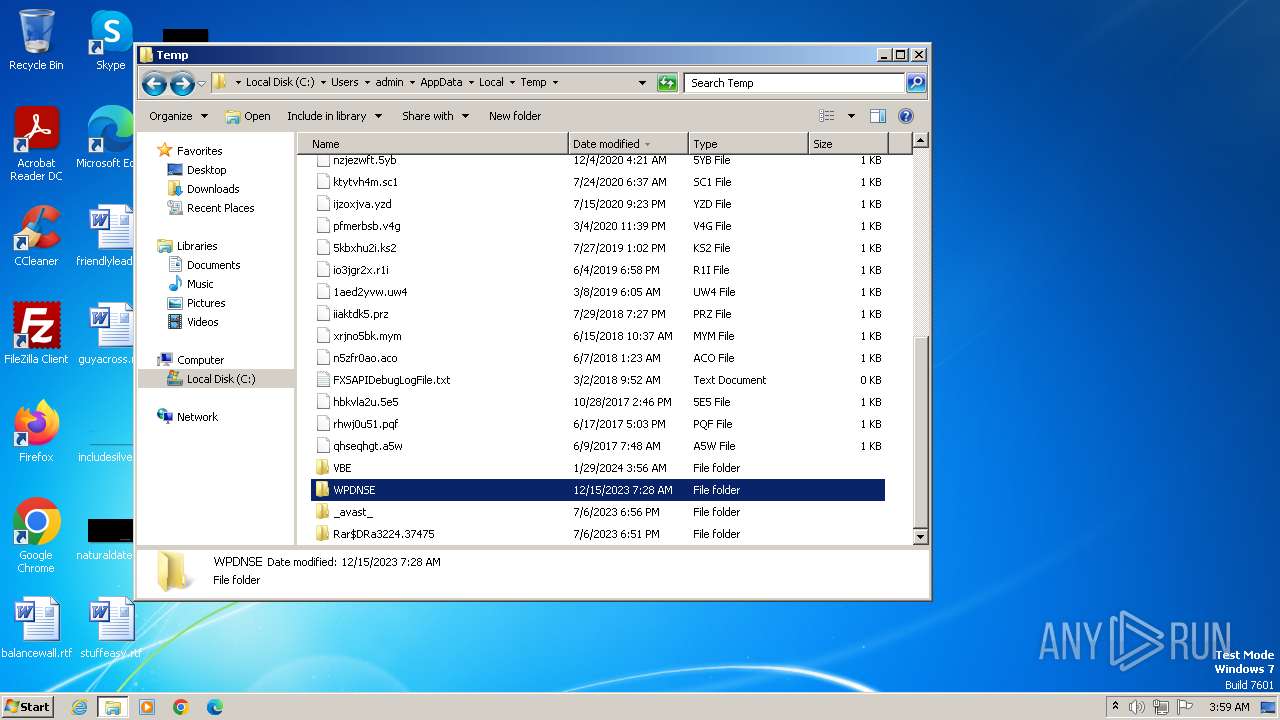Open FileZilla Client desktop icon

click(x=36, y=334)
